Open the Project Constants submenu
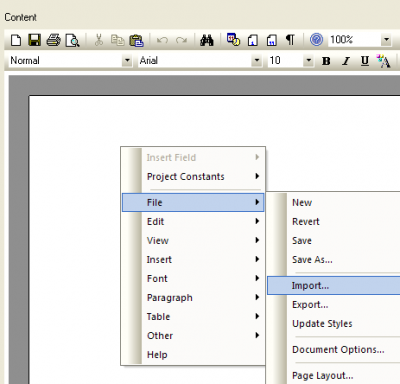 [193, 176]
